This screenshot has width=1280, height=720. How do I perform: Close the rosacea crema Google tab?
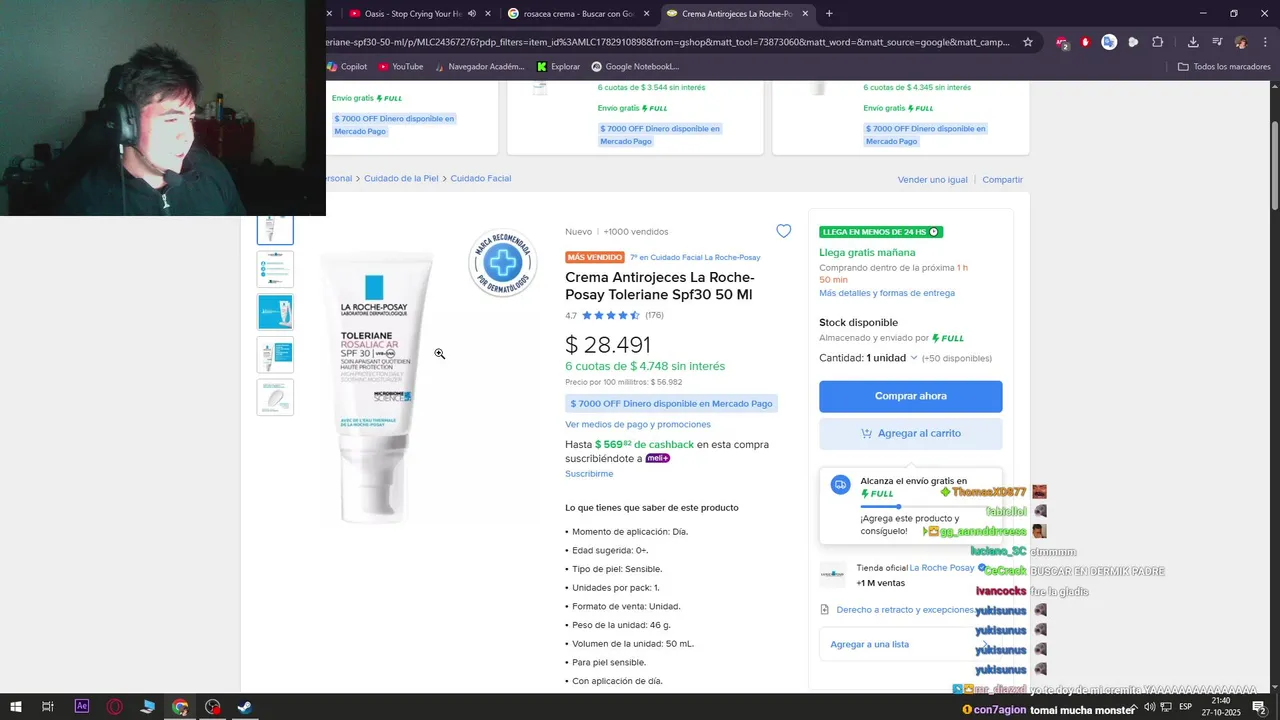(646, 14)
